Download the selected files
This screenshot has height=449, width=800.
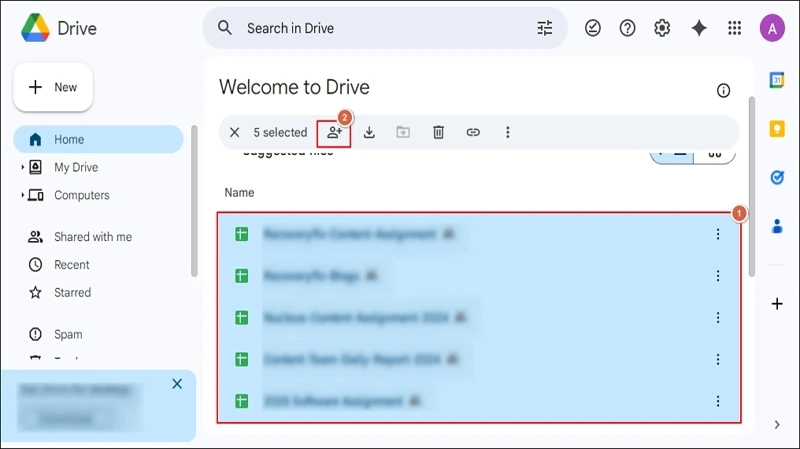point(369,133)
